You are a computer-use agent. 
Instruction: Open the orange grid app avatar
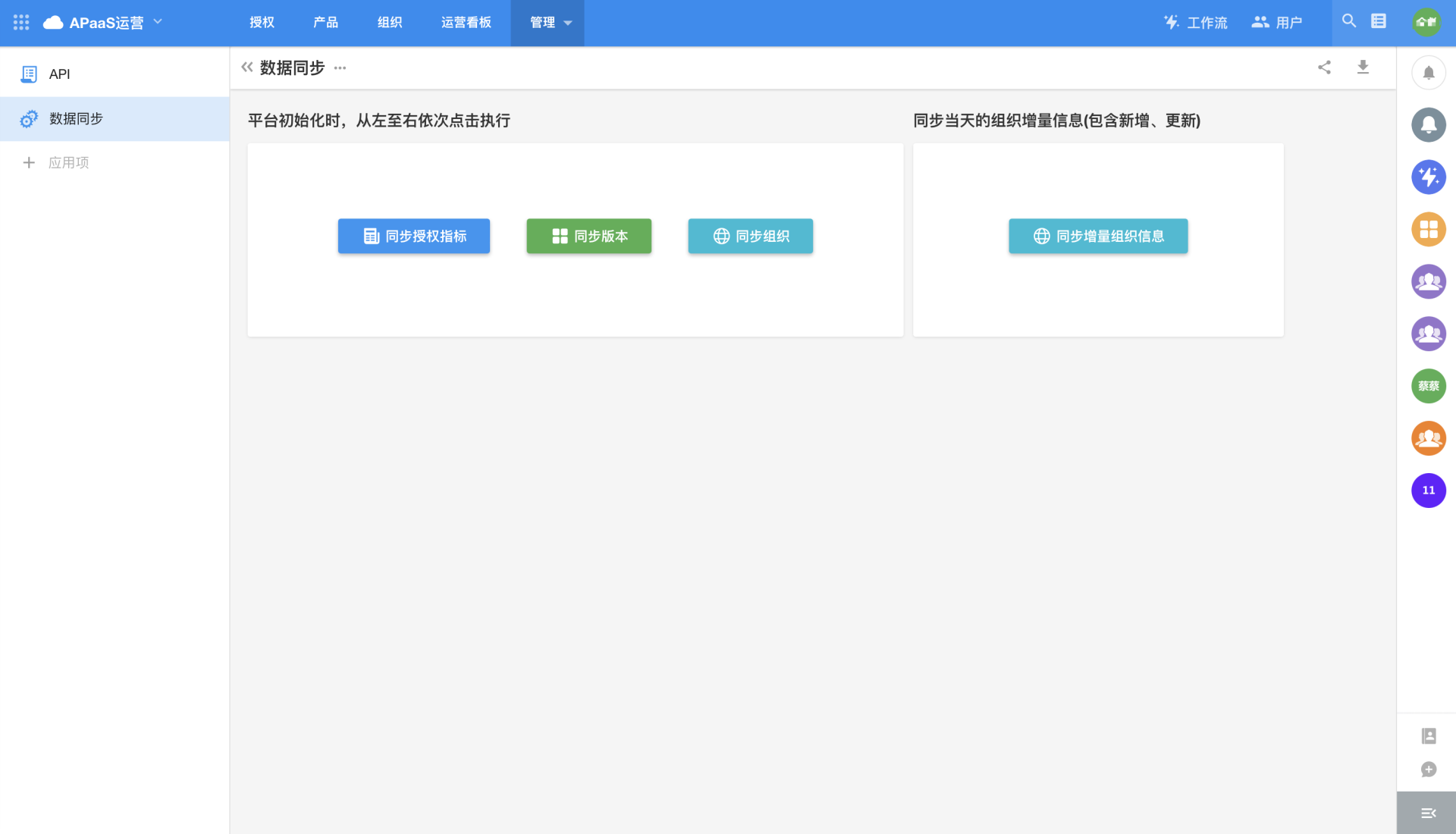click(1428, 229)
